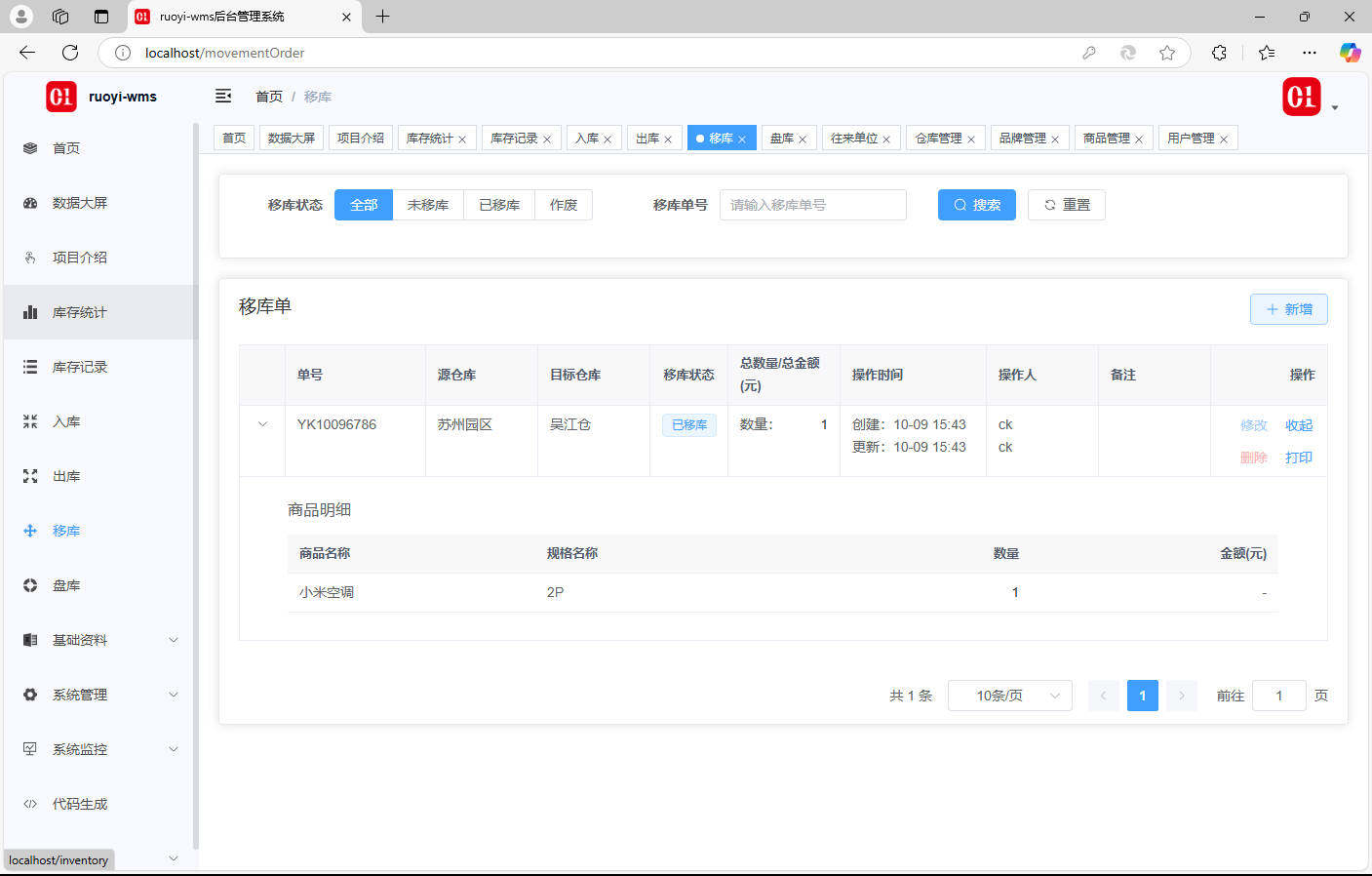
Task: Select the 作废 status filter
Action: coord(564,205)
